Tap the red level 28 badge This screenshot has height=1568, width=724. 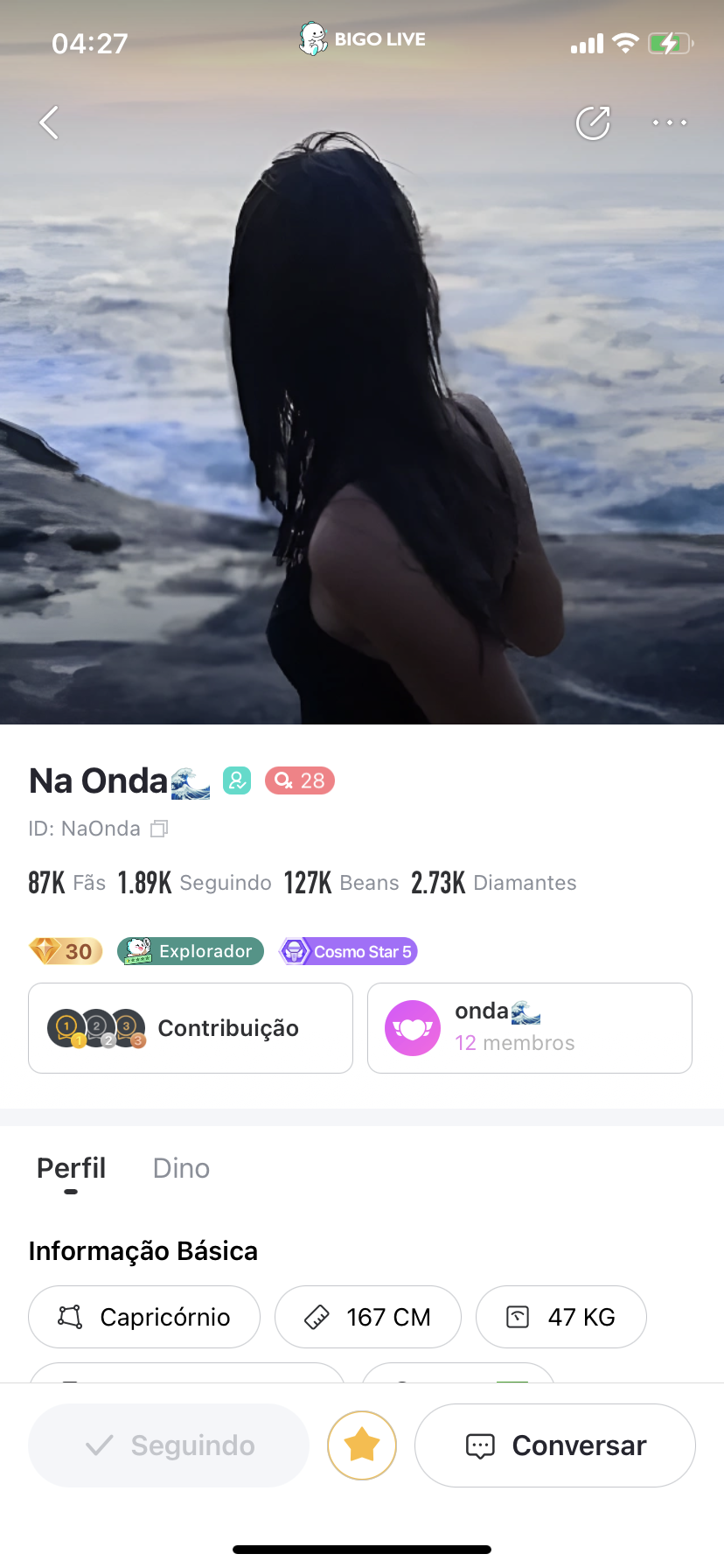300,780
